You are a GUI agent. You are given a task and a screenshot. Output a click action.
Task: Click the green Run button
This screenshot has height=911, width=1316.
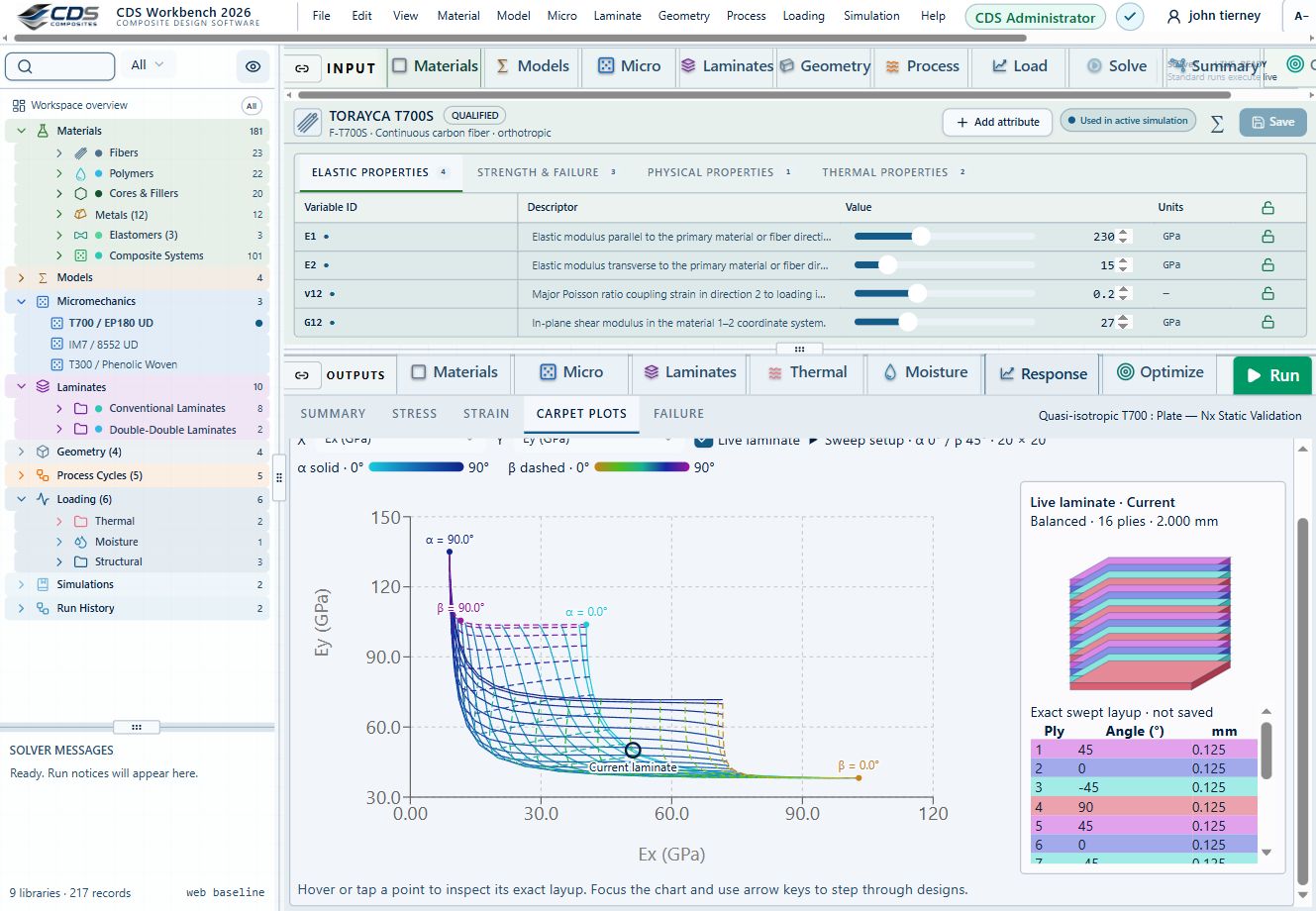1272,375
